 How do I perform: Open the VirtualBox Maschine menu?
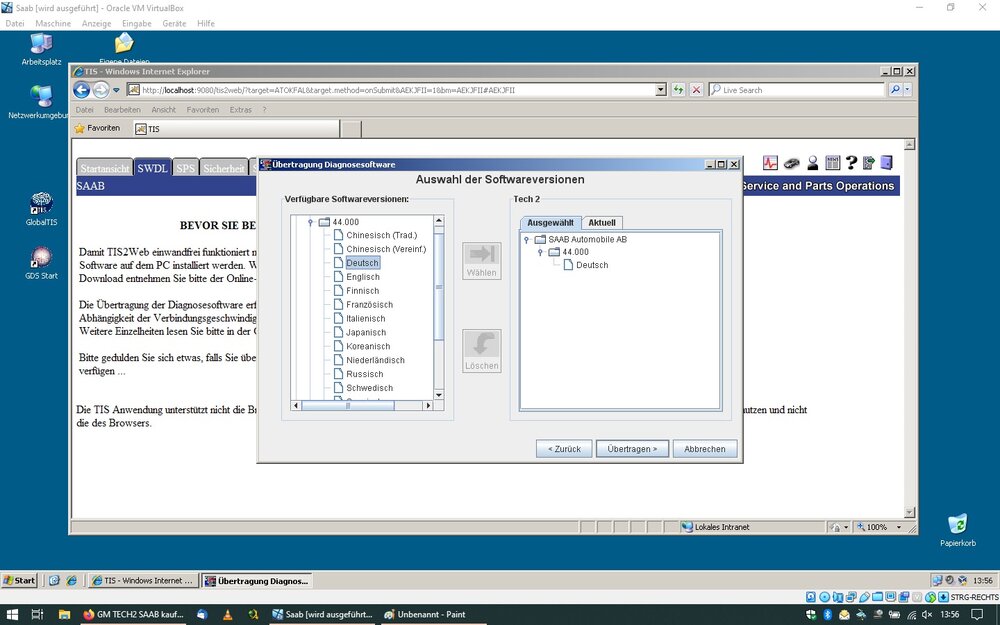[53, 24]
